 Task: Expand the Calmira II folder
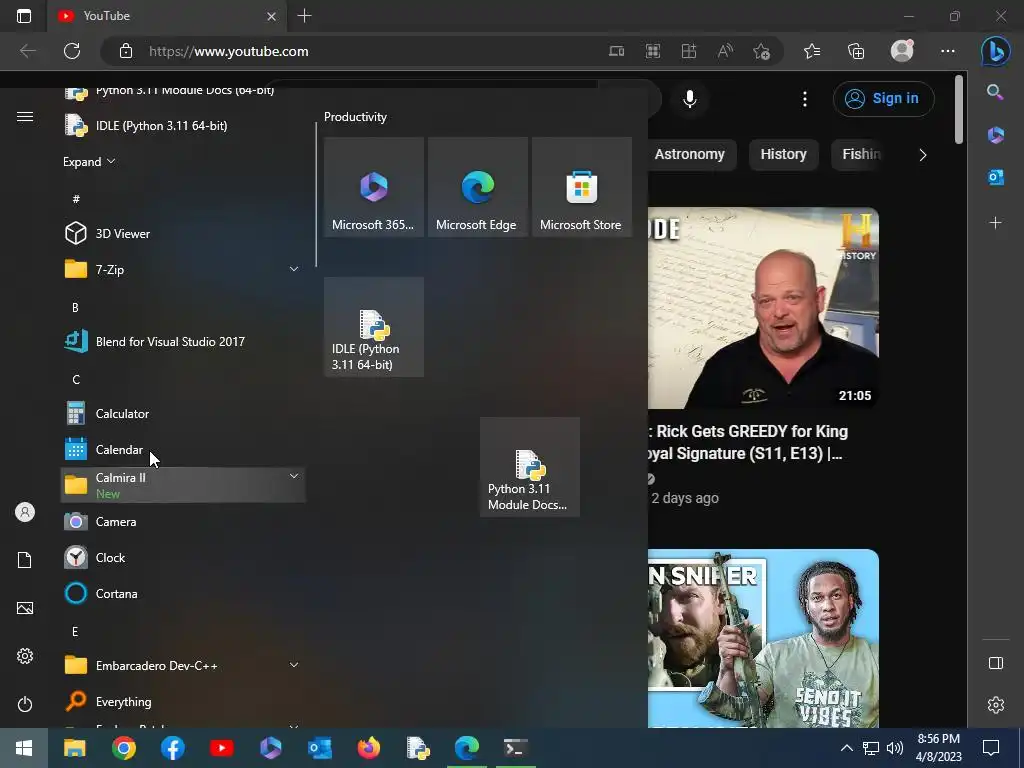[x=294, y=476]
